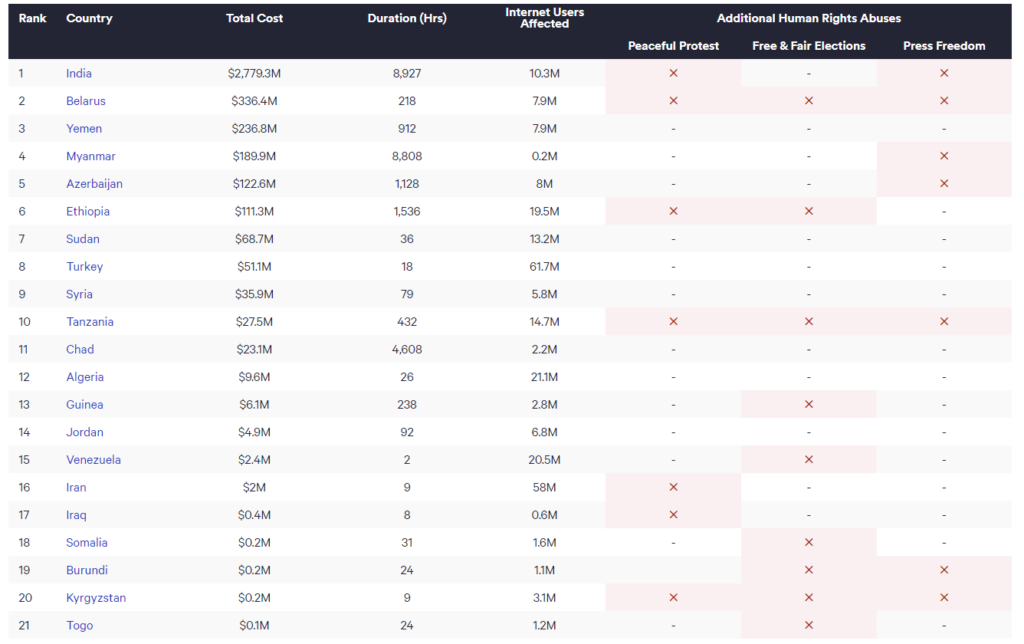This screenshot has width=1024, height=644.
Task: Click Belarus's Free & Fair Elections X mark
Action: [809, 101]
